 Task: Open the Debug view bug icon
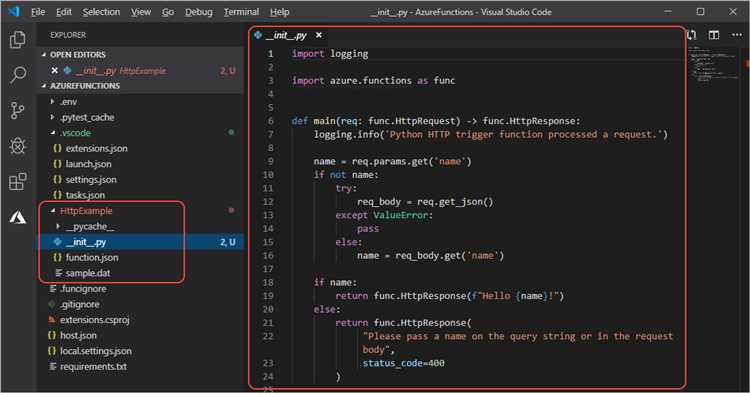[x=18, y=146]
